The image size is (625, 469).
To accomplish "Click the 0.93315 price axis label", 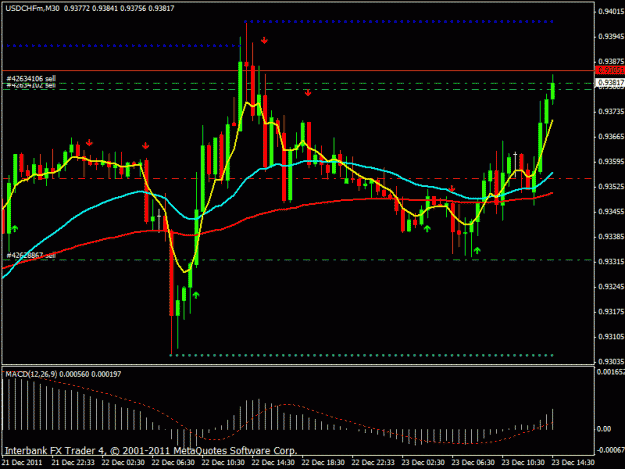I will pyautogui.click(x=611, y=262).
